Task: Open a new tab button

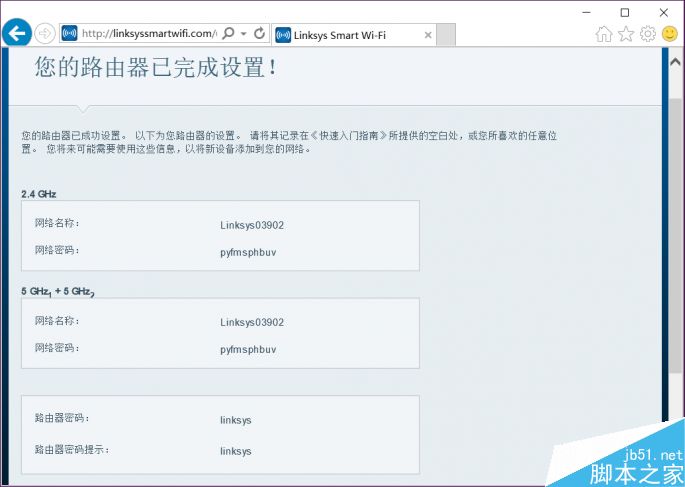Action: click(446, 35)
